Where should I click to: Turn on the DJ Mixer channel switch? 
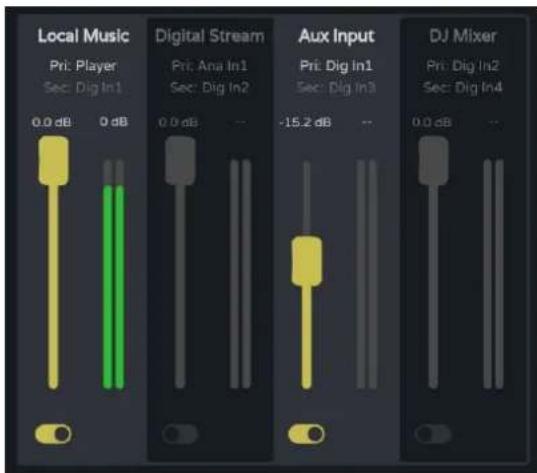pyautogui.click(x=433, y=434)
